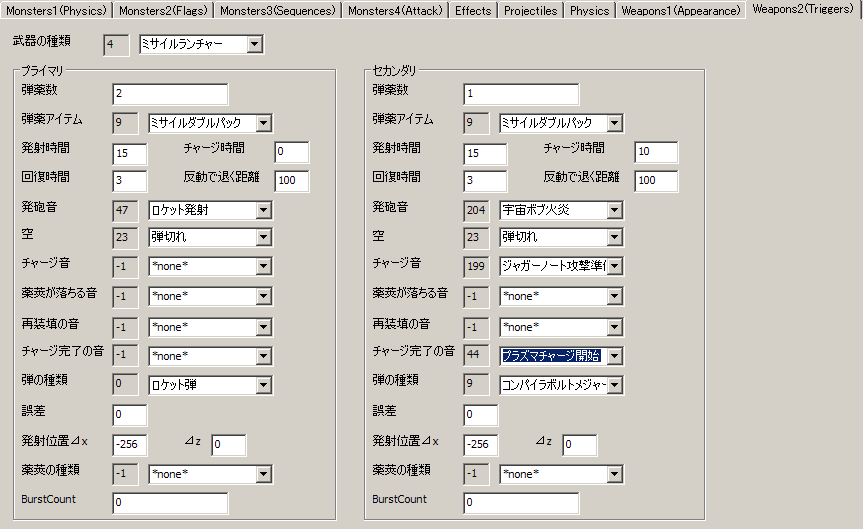Click secondary 誤差 field

[480, 415]
